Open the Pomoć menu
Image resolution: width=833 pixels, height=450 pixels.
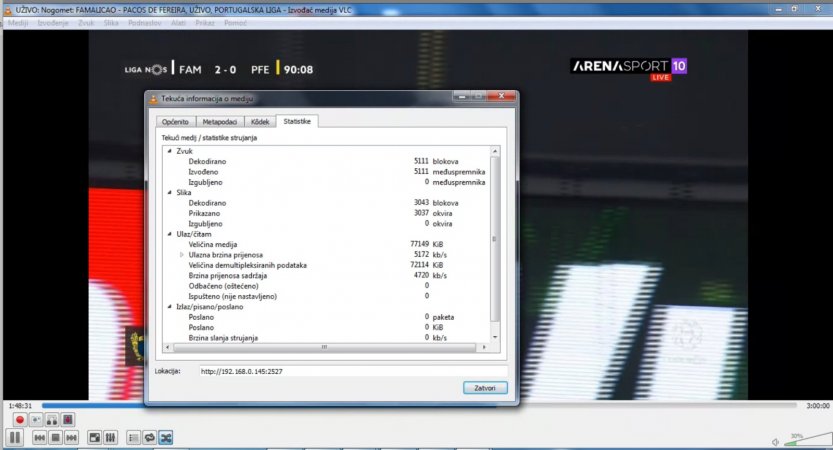tap(235, 23)
